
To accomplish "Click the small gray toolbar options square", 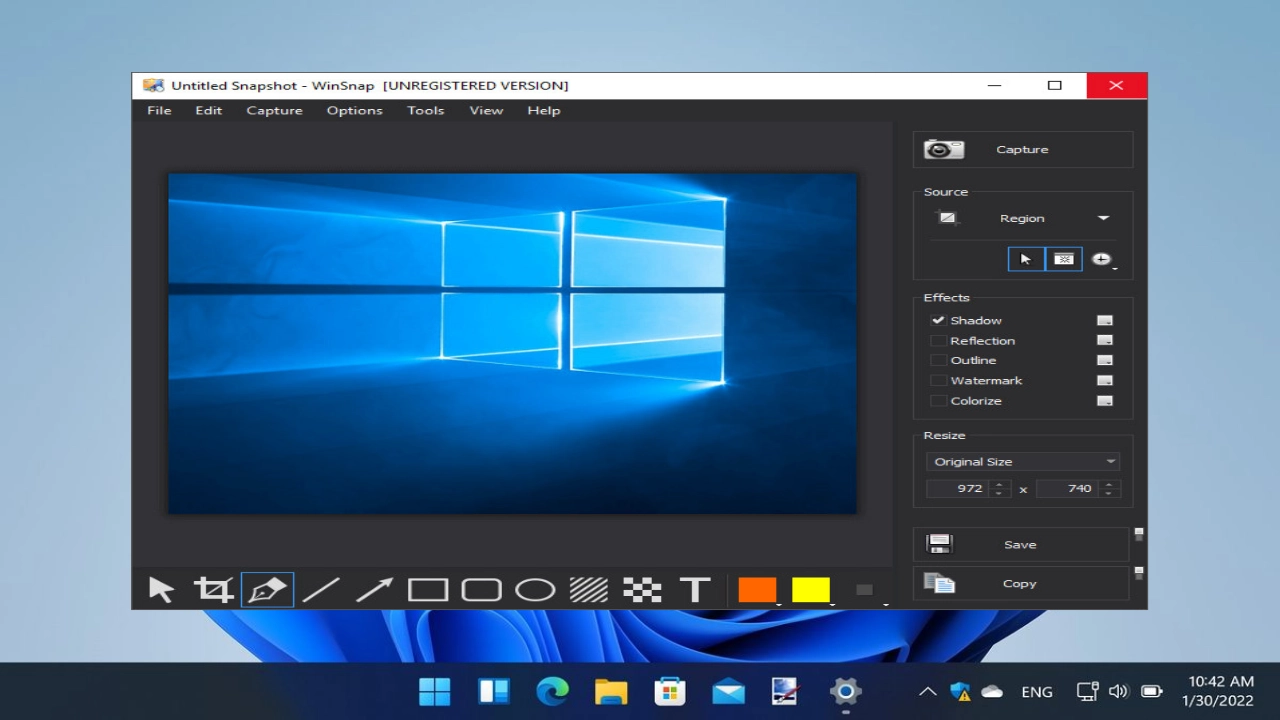I will (865, 590).
